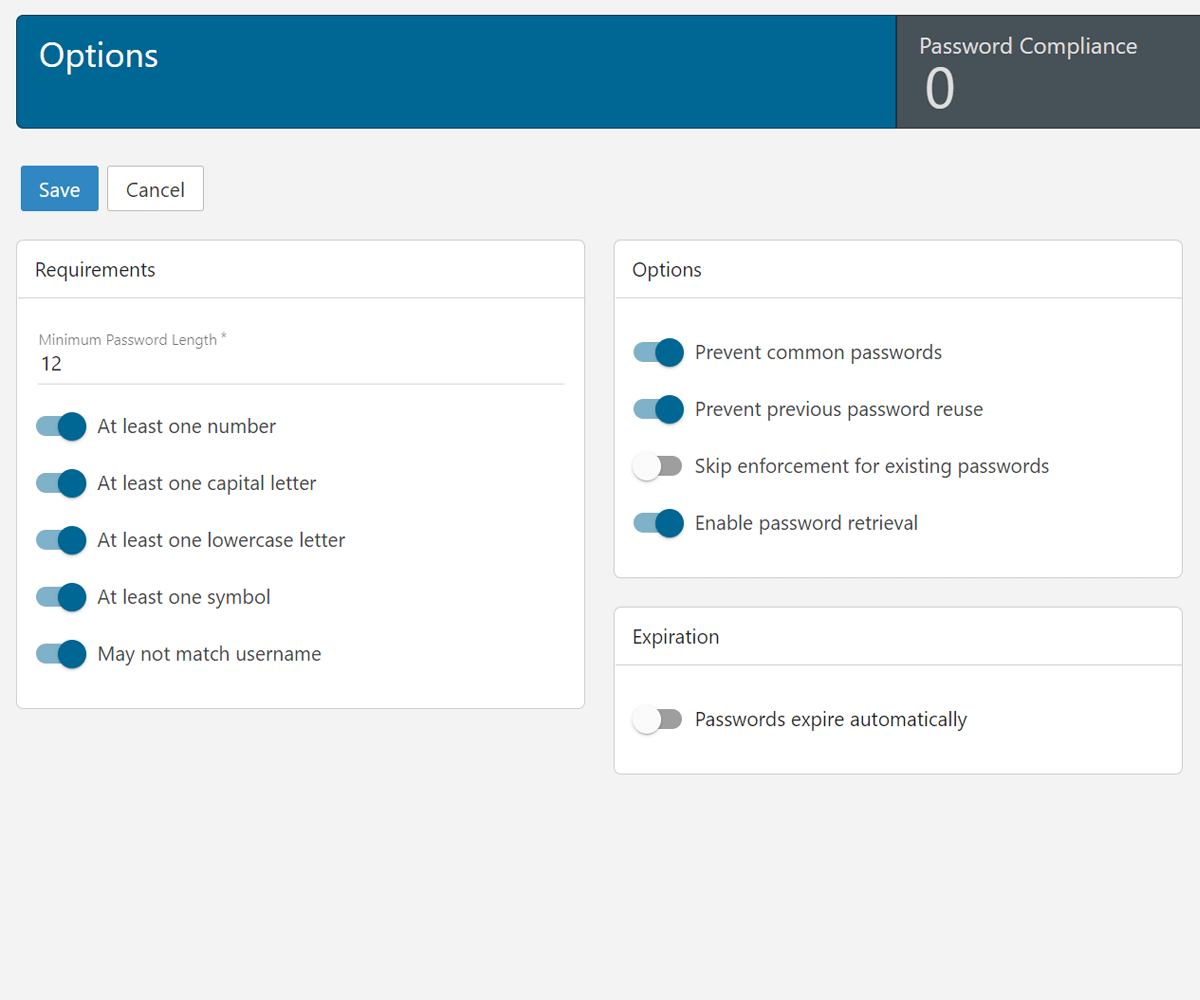The image size is (1200, 1000).
Task: Edit the Minimum Password Length field
Action: 301,364
